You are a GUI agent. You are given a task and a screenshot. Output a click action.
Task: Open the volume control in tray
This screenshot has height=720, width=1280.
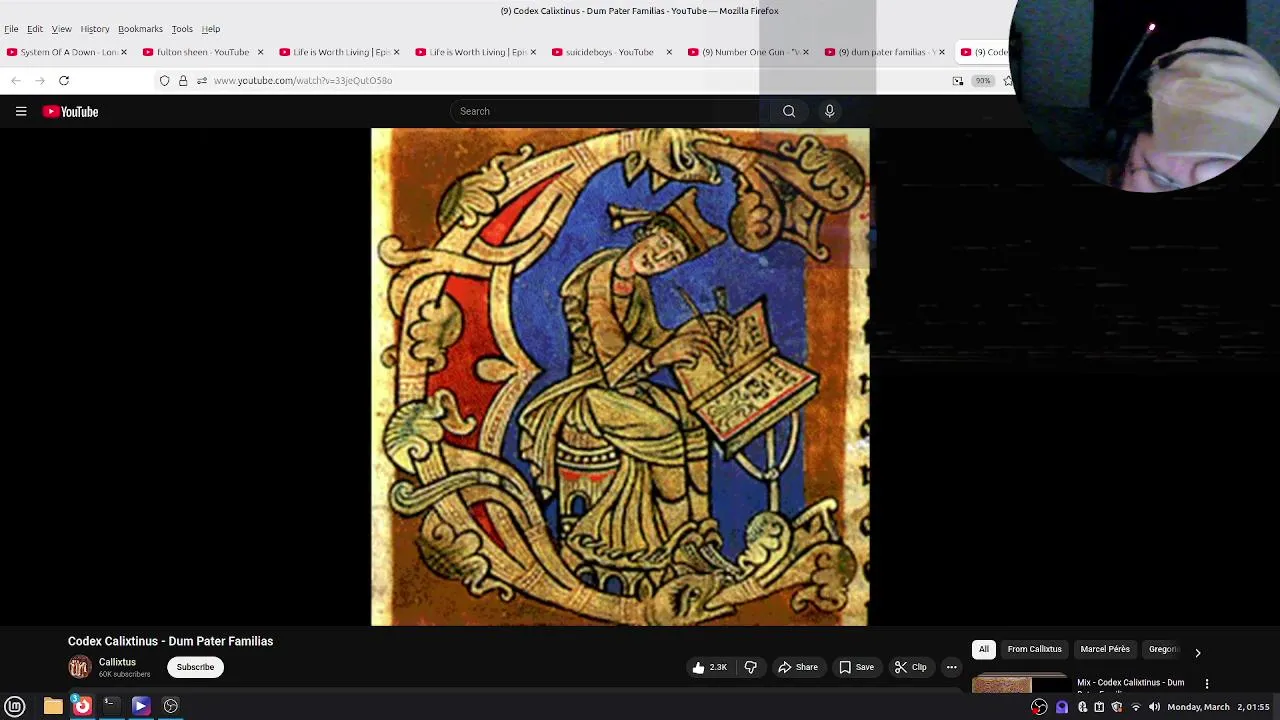tap(1154, 707)
